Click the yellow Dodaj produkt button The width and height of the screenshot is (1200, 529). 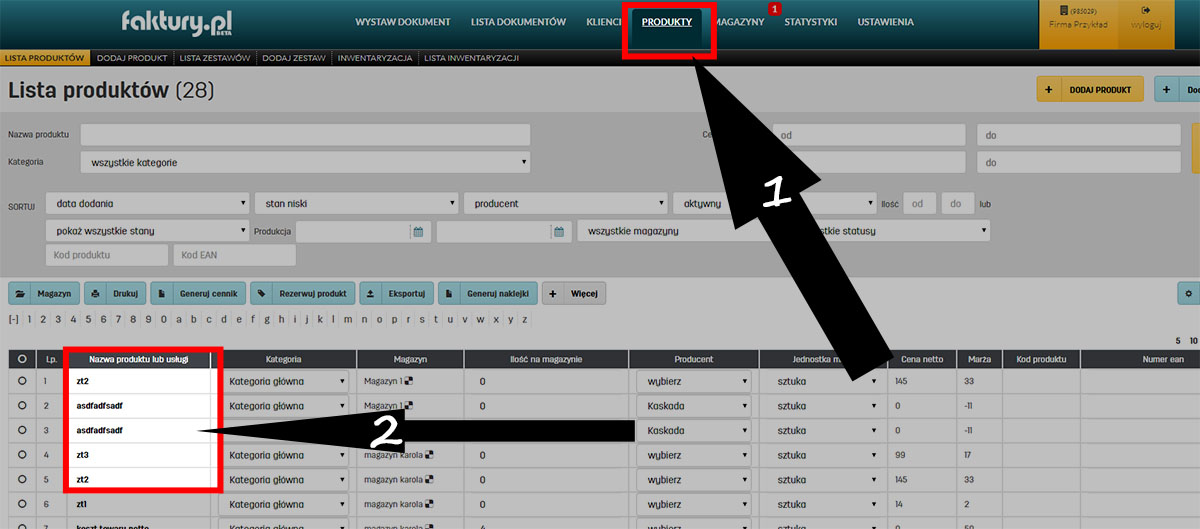[x=1090, y=89]
